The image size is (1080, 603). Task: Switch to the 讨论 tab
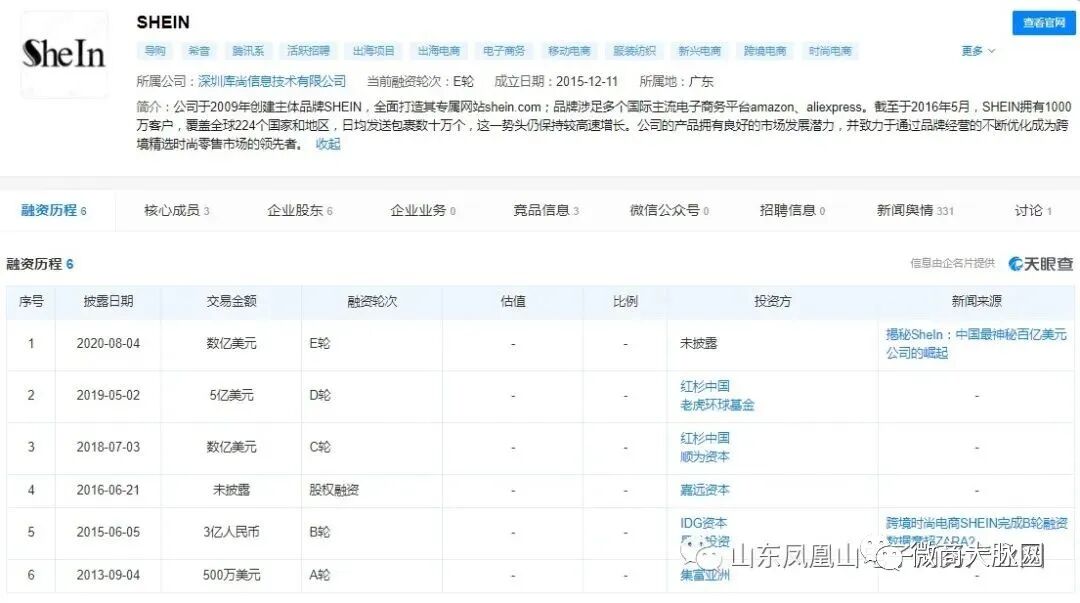tap(1033, 210)
